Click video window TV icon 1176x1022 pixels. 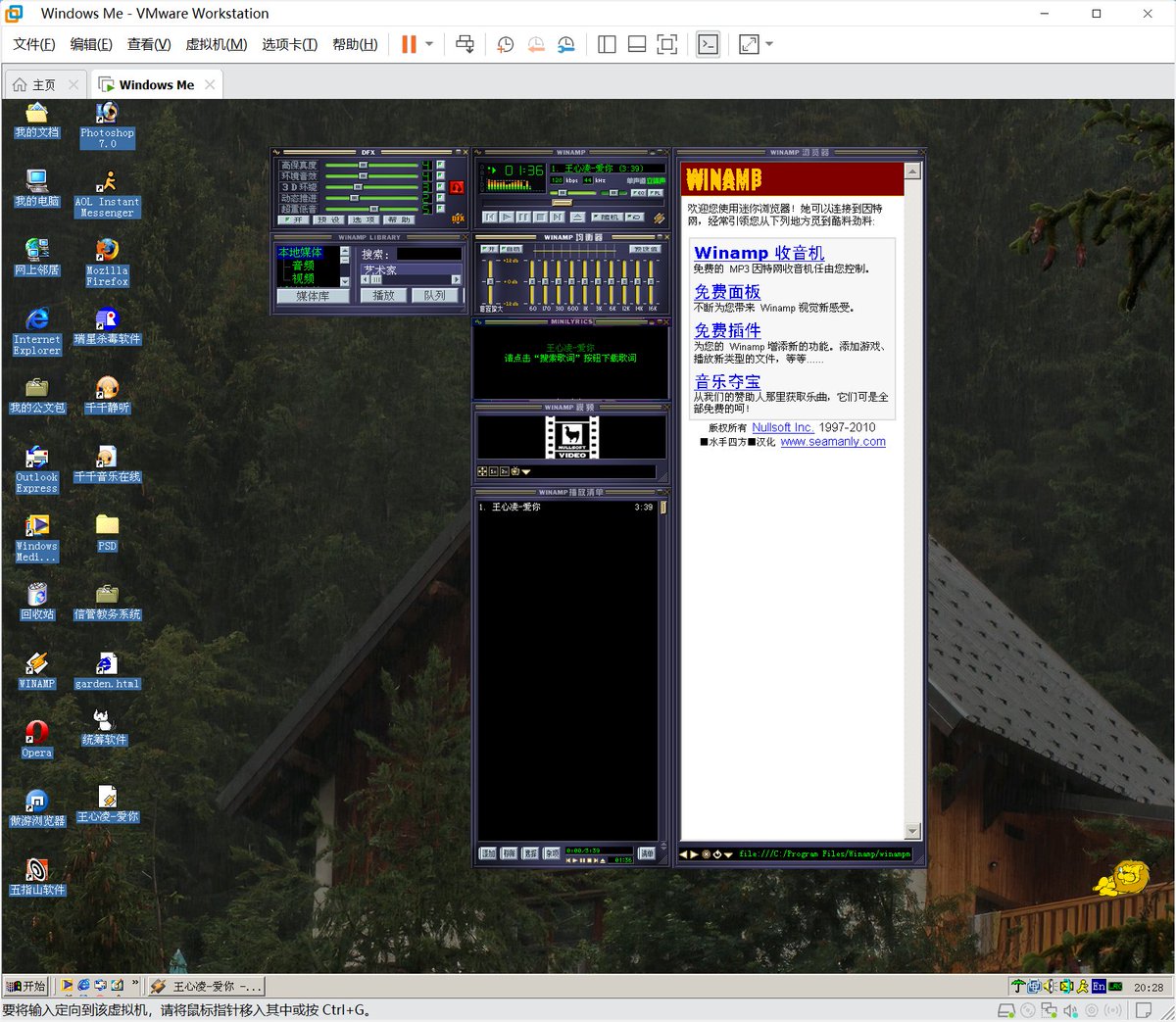tap(515, 471)
